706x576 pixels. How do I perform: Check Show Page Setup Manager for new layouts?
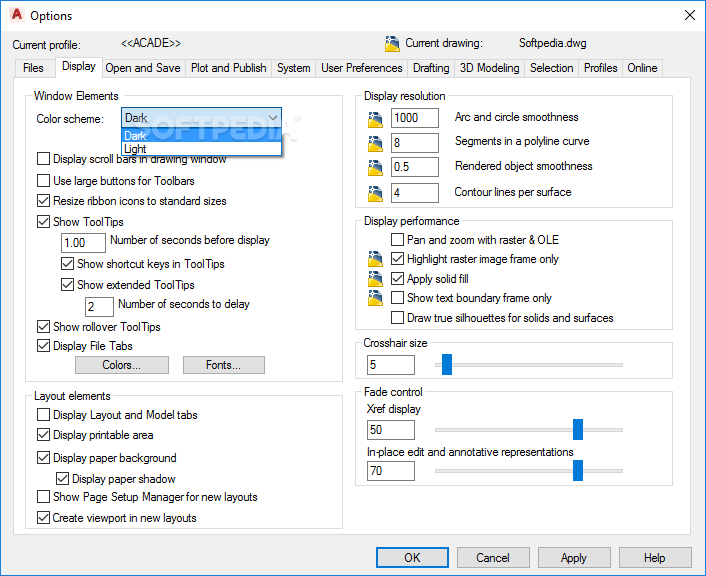43,497
